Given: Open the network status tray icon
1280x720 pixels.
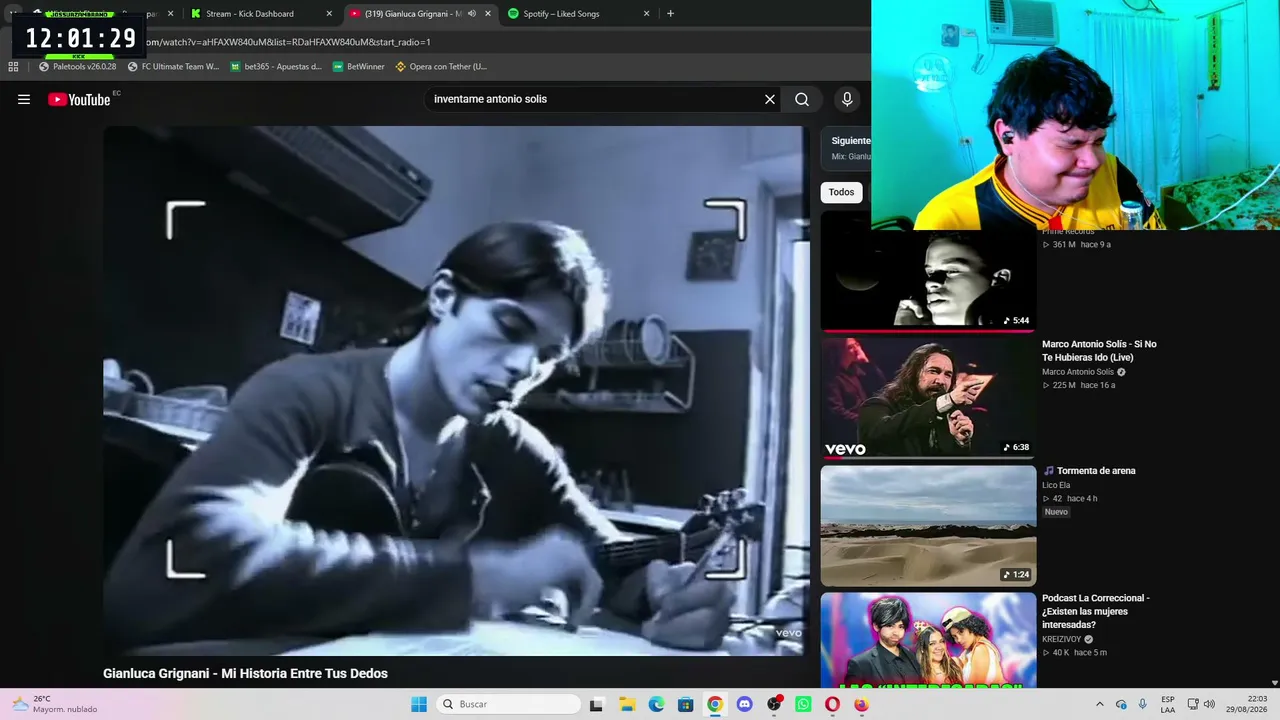Looking at the screenshot, I should [x=1193, y=704].
